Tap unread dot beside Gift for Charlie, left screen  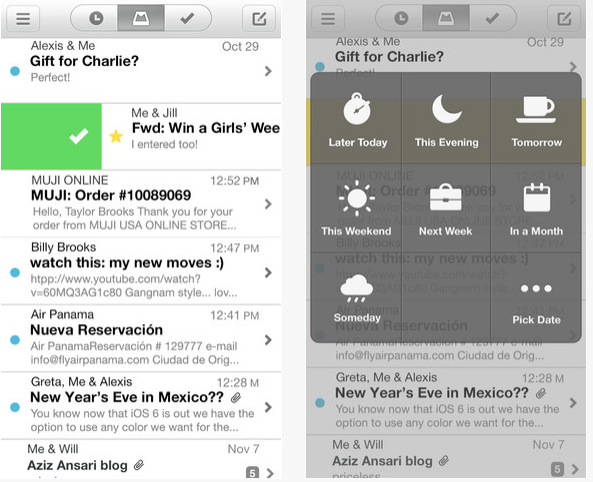pos(15,71)
